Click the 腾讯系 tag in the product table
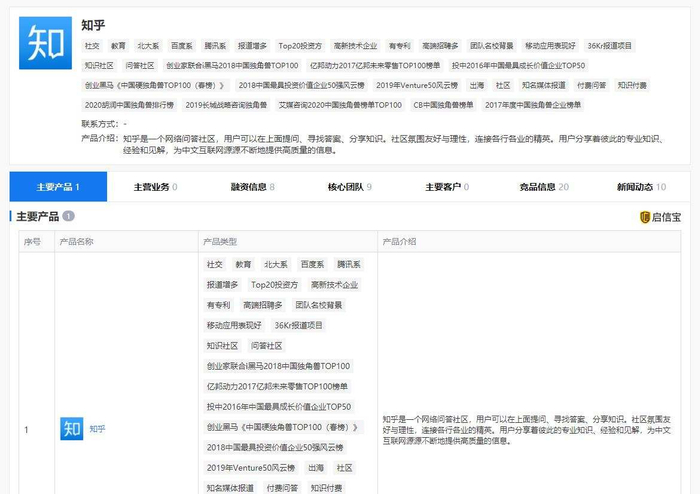 click(x=349, y=264)
